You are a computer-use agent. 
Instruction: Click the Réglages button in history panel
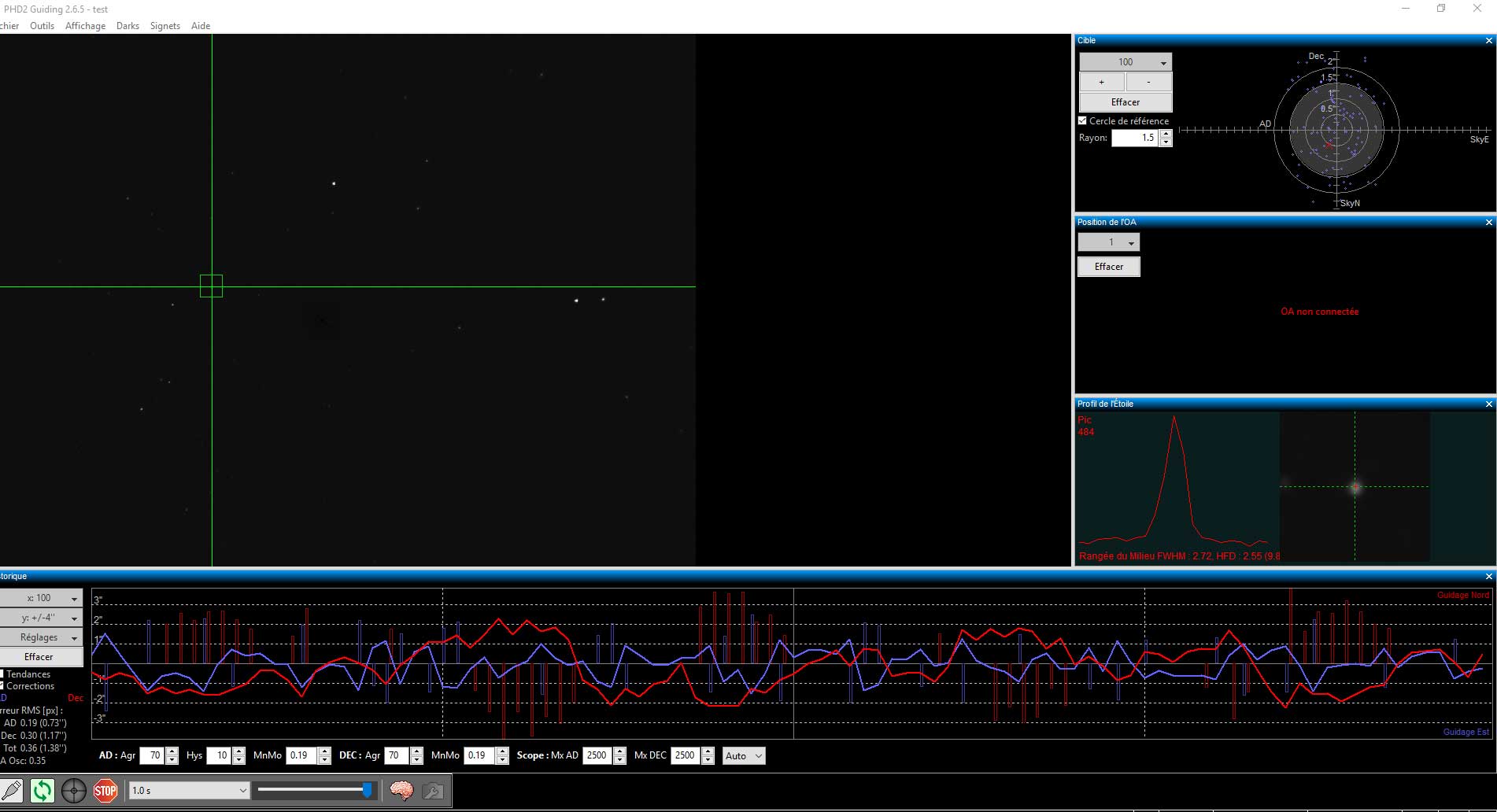click(x=41, y=637)
